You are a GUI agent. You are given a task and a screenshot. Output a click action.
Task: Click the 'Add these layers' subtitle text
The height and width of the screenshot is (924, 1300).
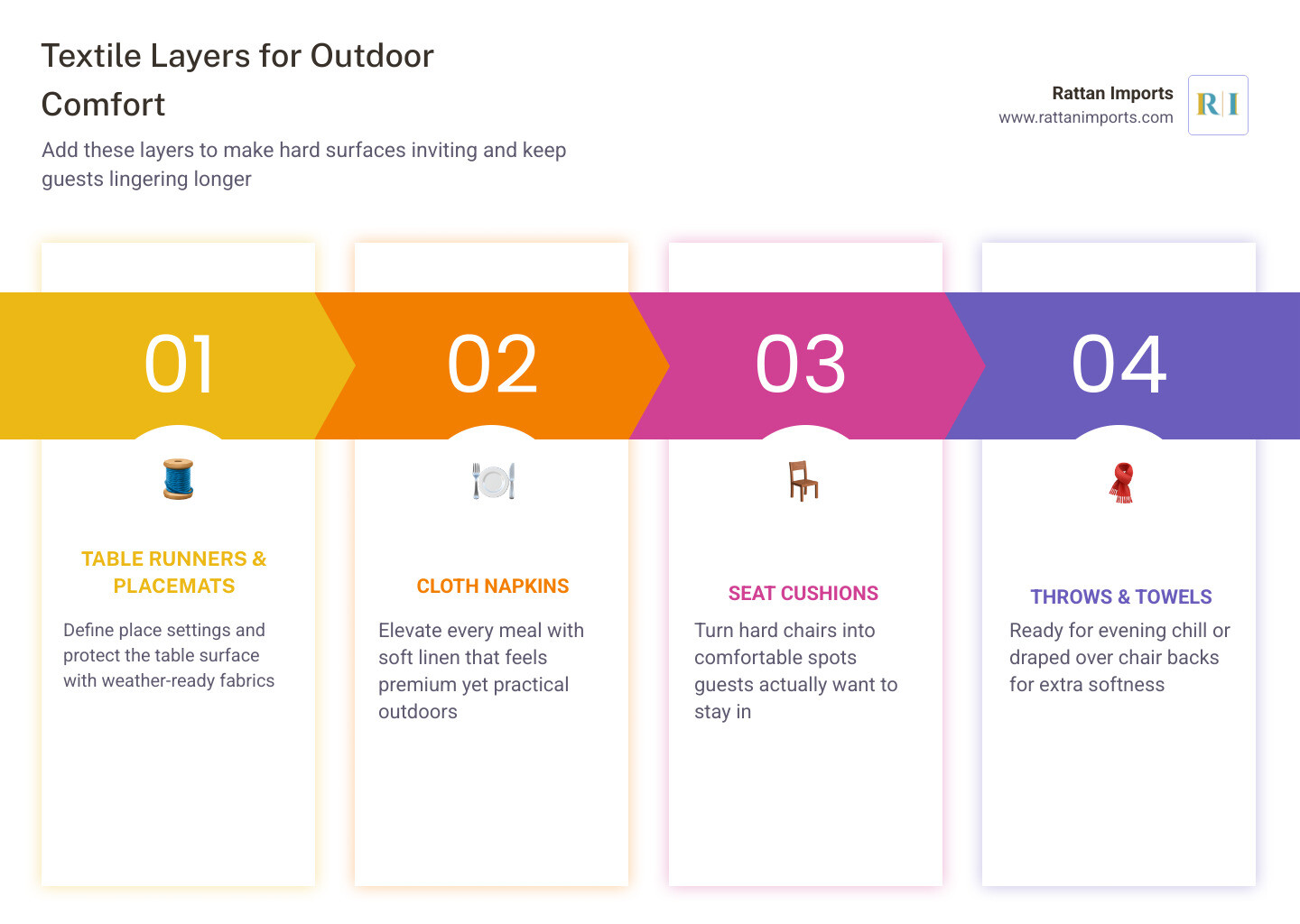[303, 164]
